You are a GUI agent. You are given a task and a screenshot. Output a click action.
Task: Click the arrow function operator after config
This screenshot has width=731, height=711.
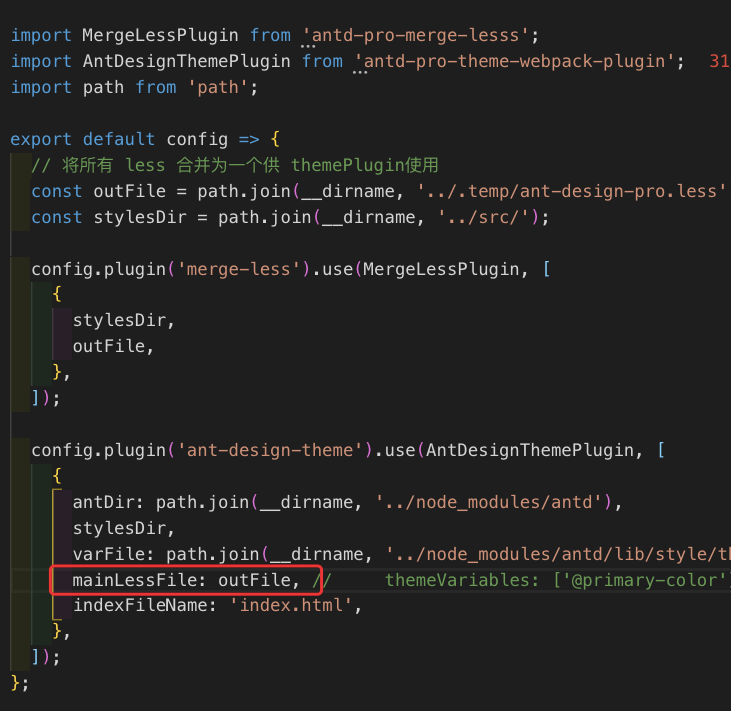pyautogui.click(x=249, y=139)
